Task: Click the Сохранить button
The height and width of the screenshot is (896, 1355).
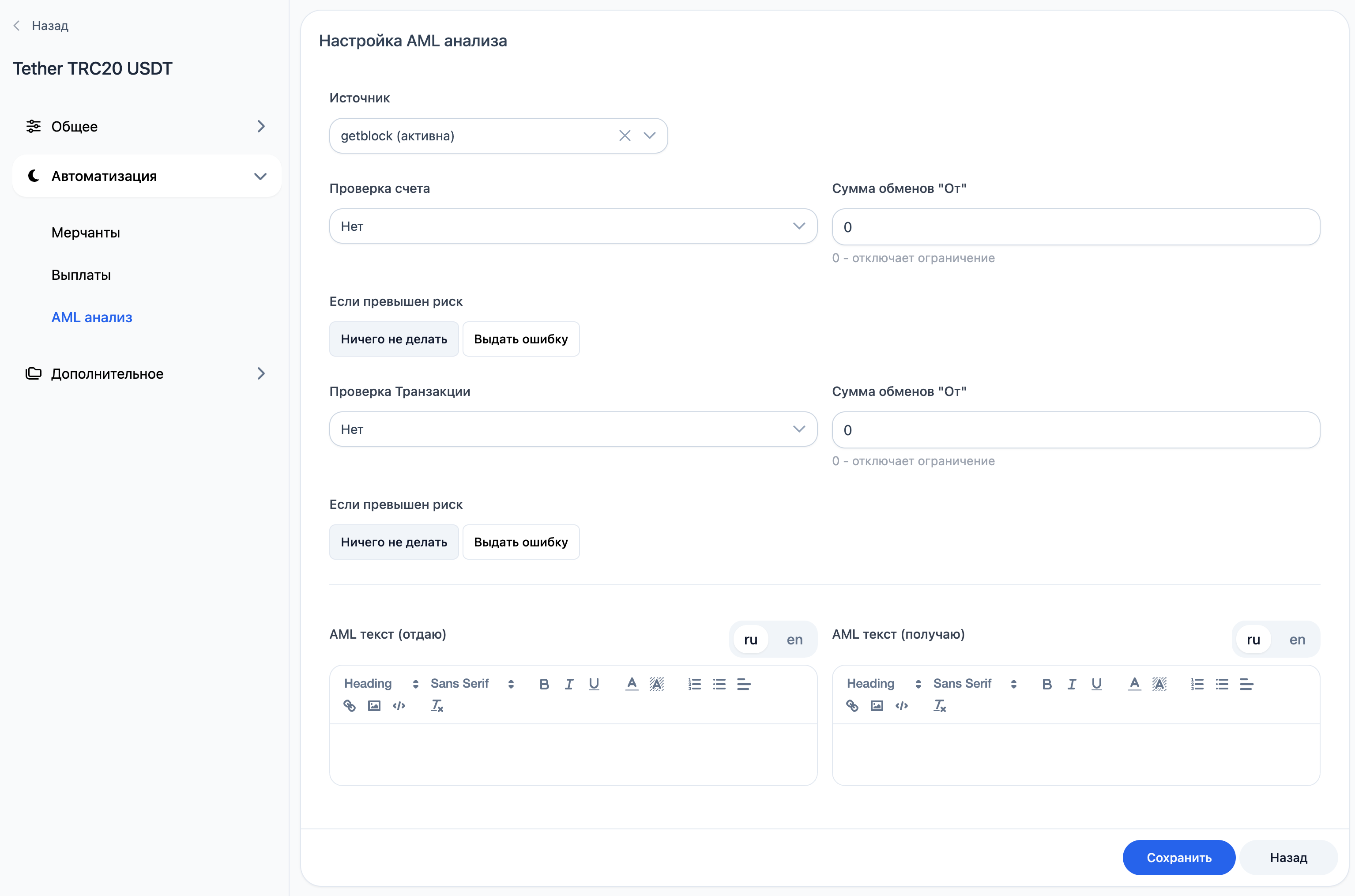Action: [1179, 857]
